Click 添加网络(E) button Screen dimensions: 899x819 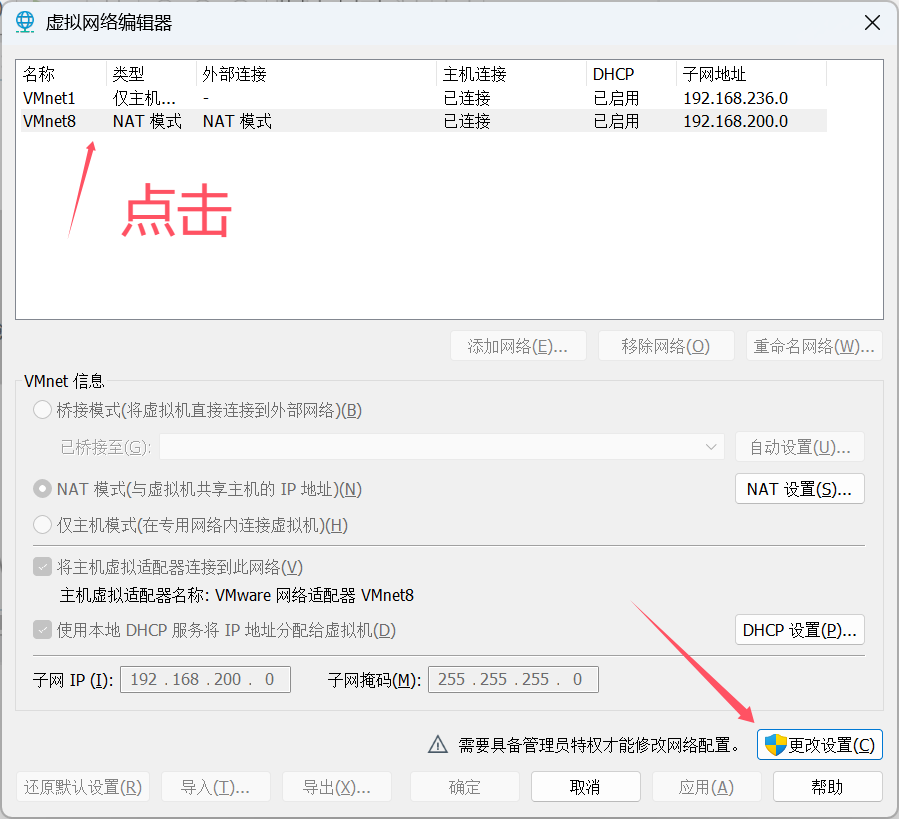tap(518, 346)
